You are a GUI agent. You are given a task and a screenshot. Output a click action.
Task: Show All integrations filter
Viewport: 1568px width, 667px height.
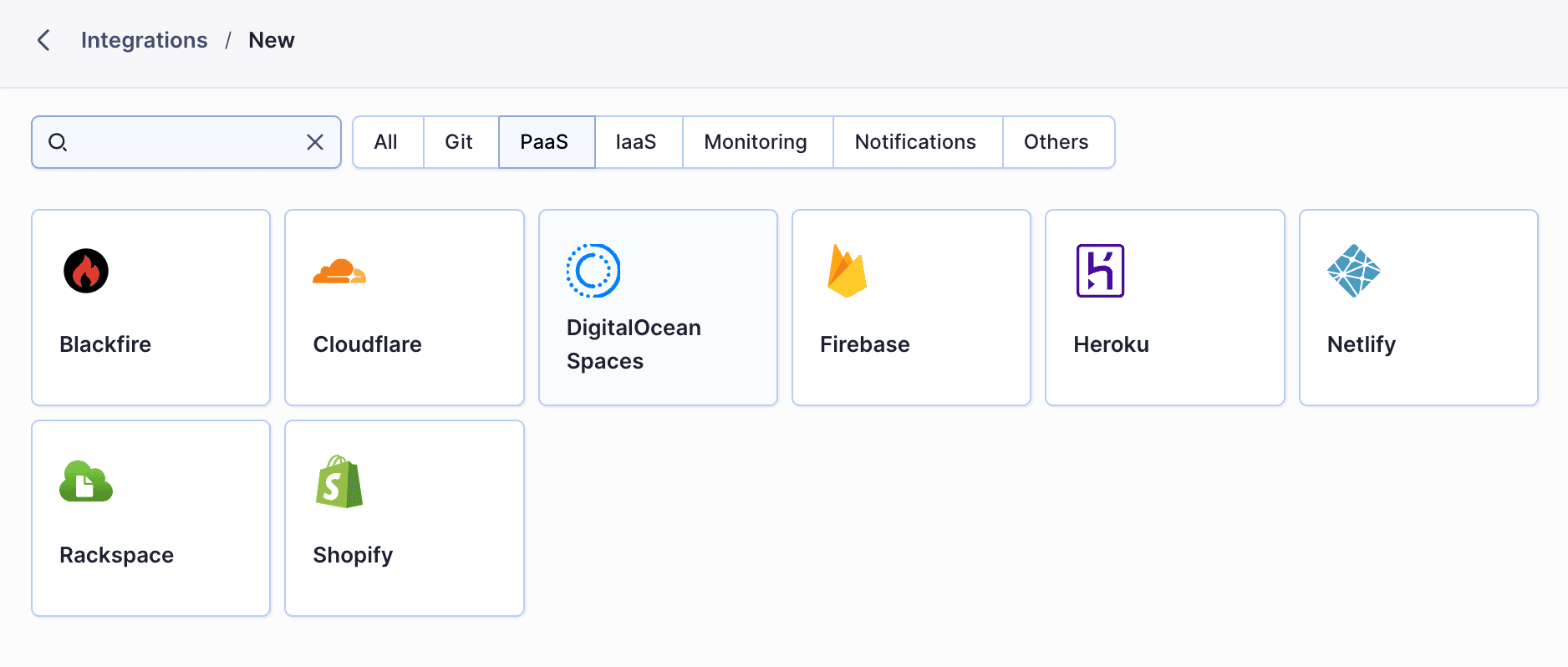388,142
